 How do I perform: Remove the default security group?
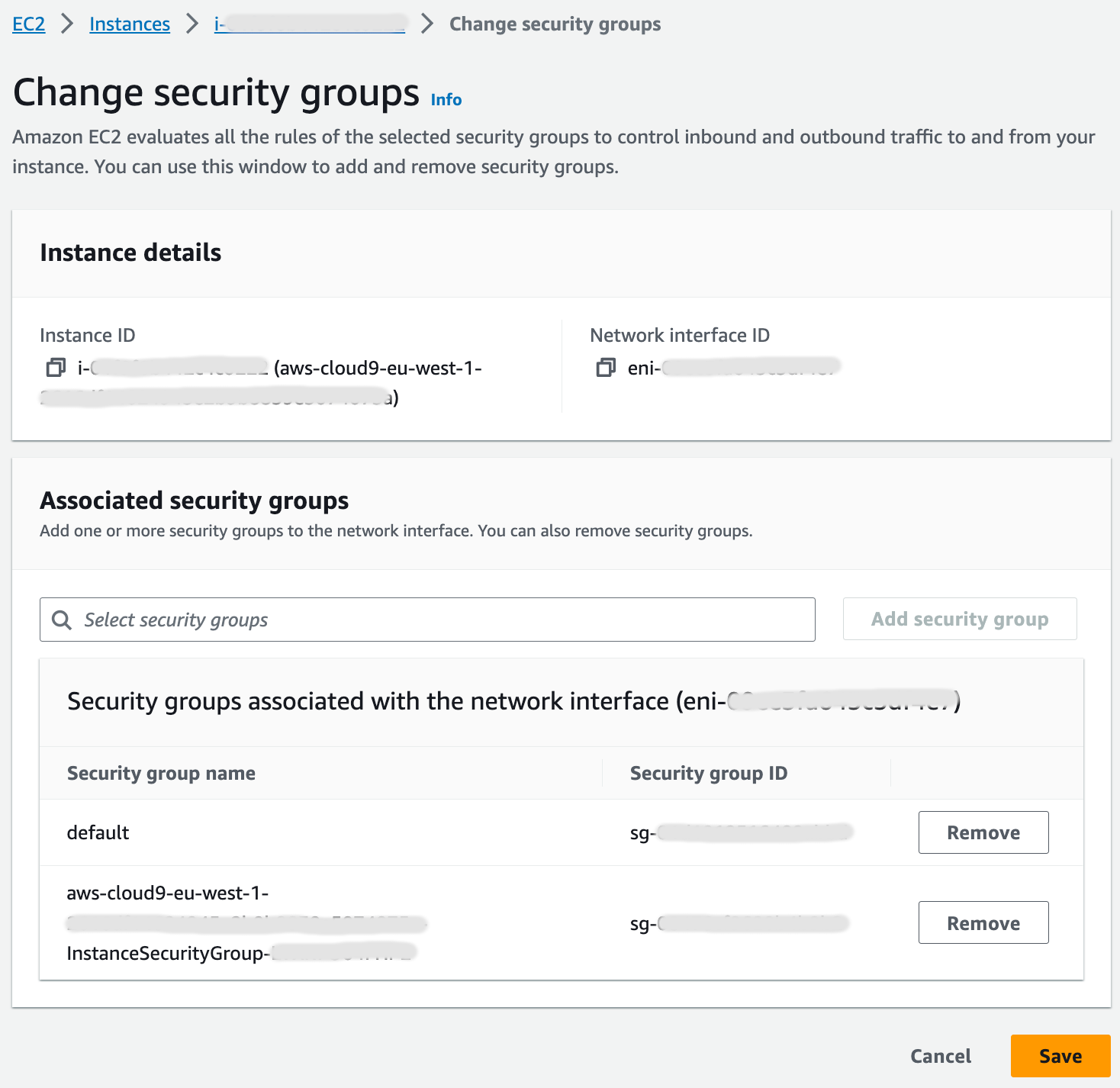pos(983,832)
